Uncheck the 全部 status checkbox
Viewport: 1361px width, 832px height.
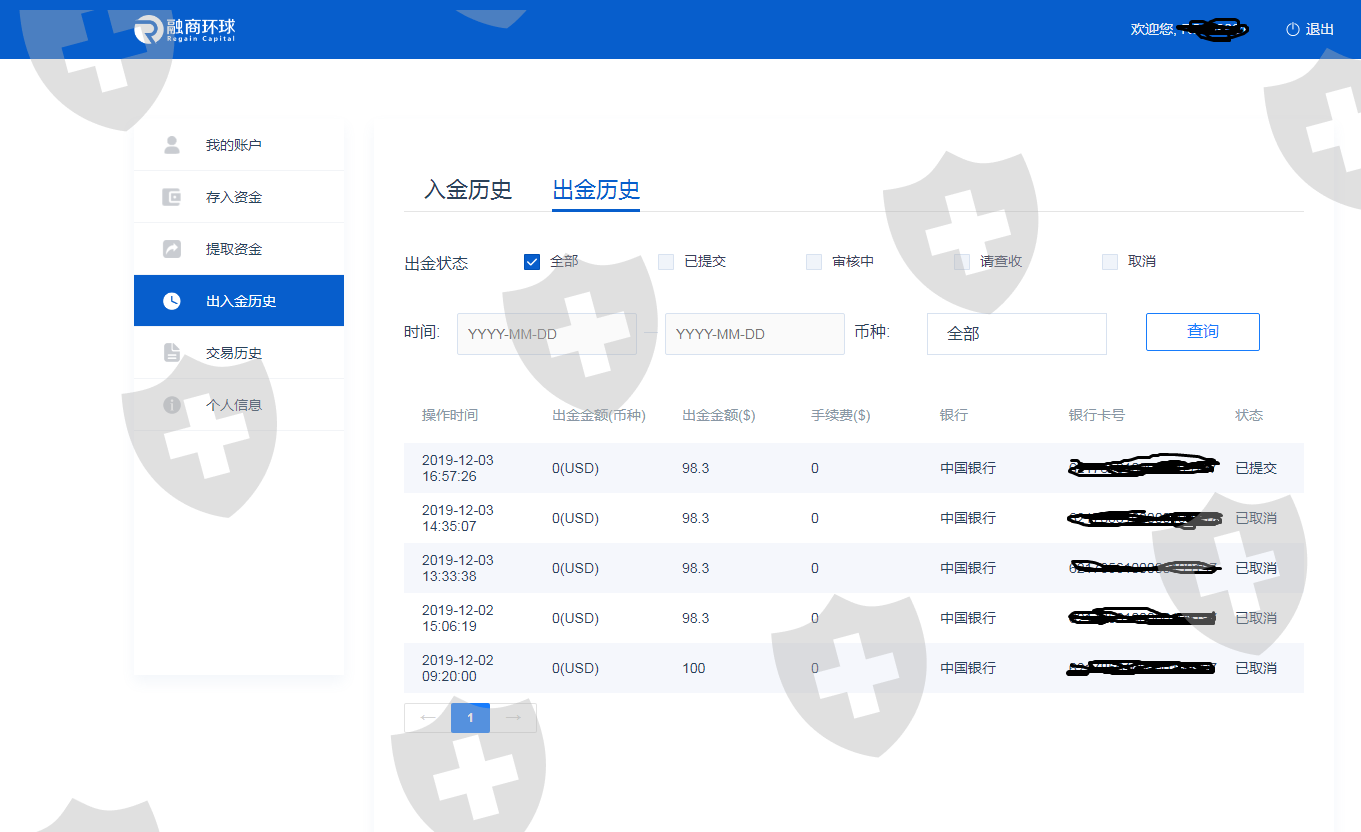532,262
